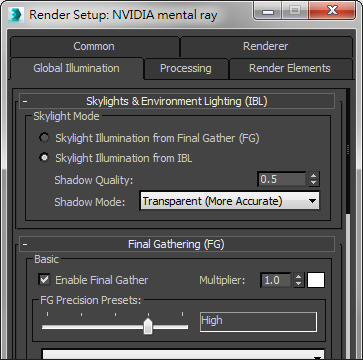This screenshot has height=360, width=363.
Task: Toggle the Enable Final Gather checkbox
Action: [44, 280]
